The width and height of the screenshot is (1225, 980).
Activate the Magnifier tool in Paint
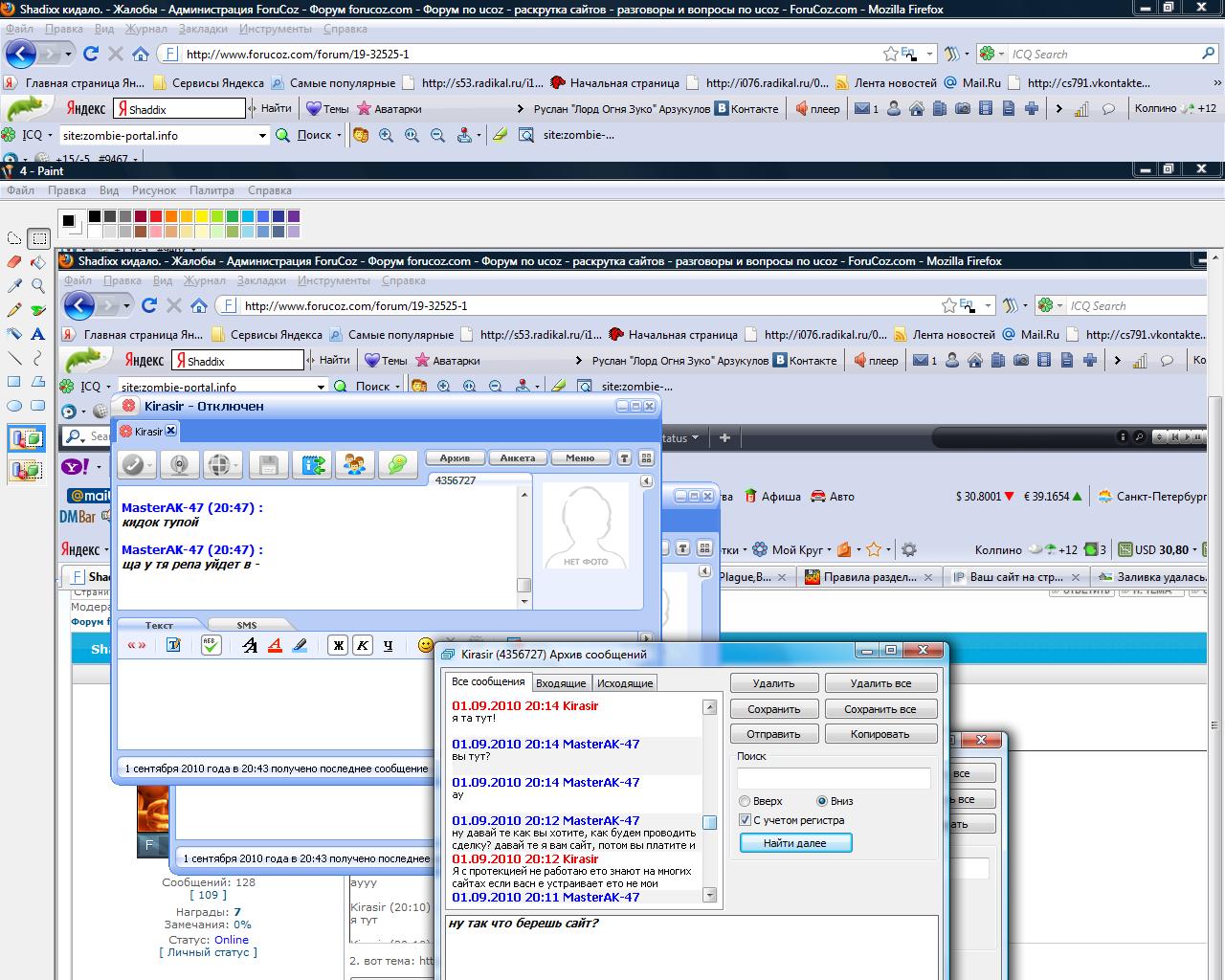(38, 285)
